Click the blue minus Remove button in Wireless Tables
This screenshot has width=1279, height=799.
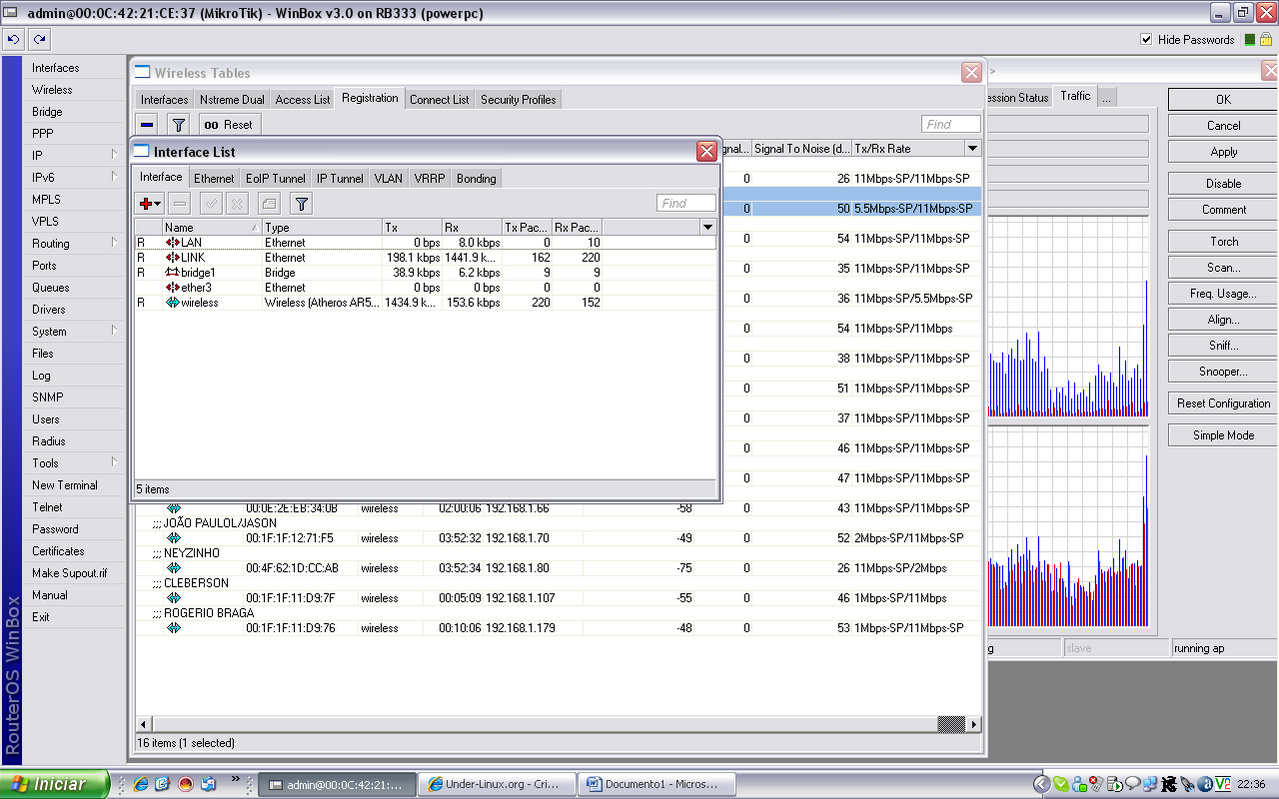click(x=147, y=125)
